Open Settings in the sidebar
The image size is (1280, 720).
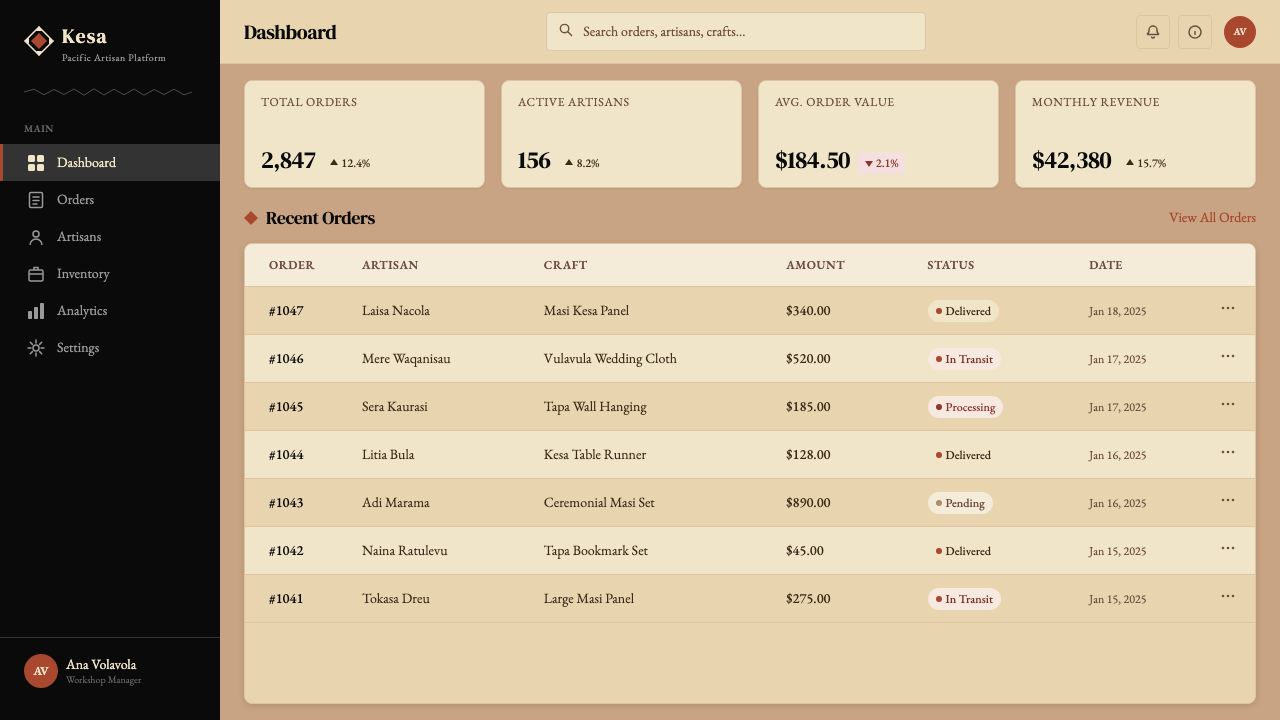[110, 348]
